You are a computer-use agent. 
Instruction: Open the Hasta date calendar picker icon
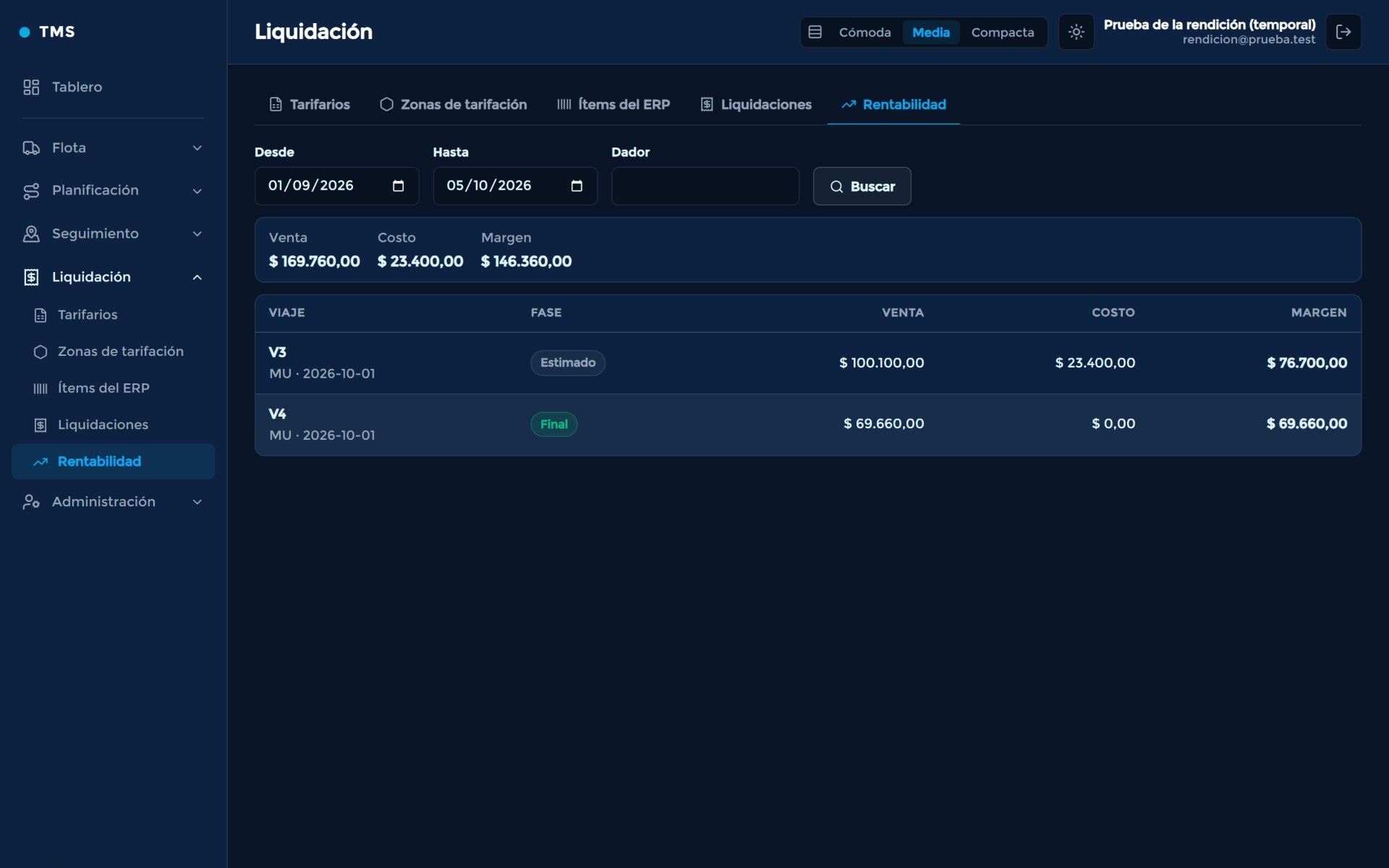[x=577, y=186]
